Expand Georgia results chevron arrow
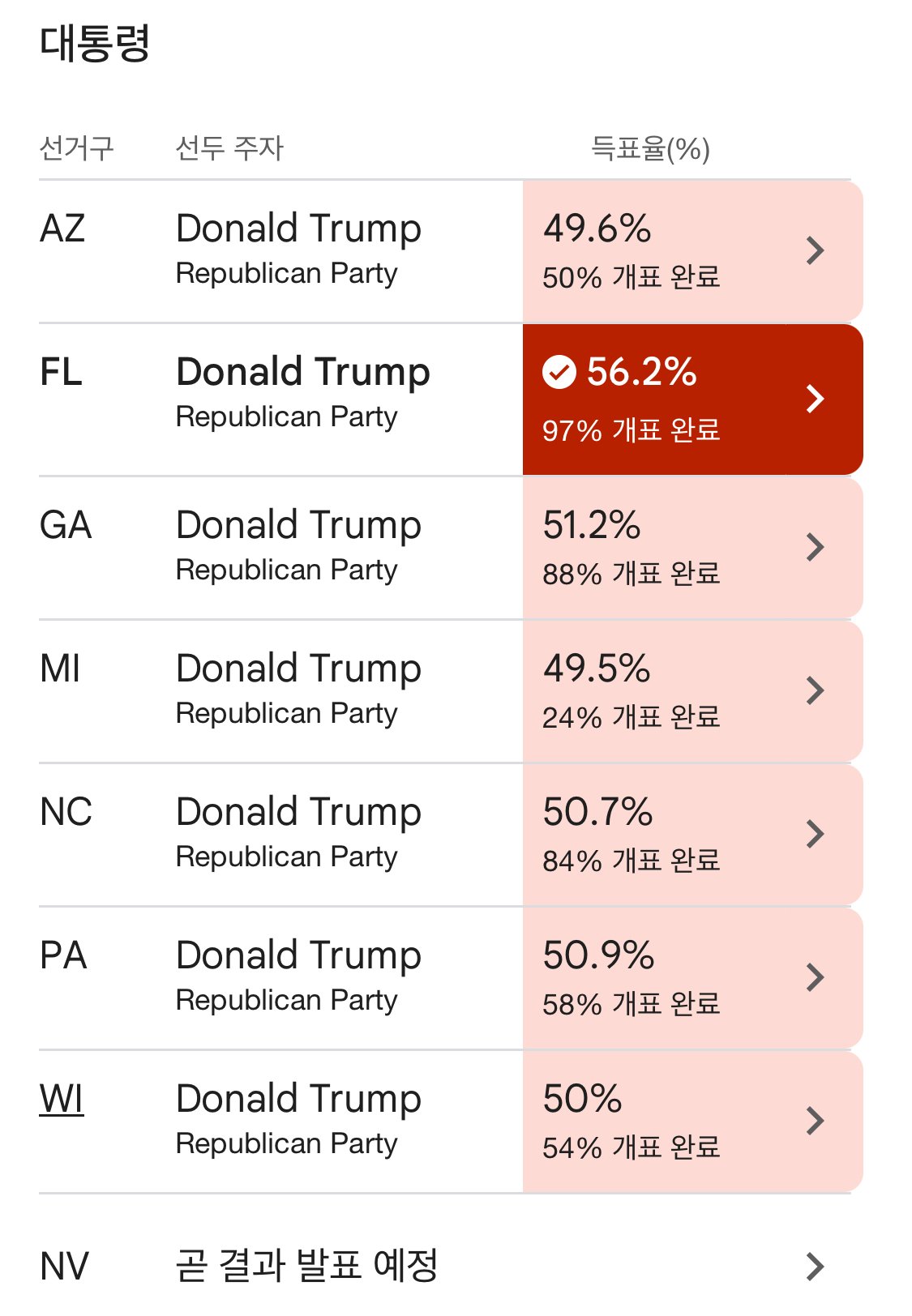Screen dimensions: 912x1316 (x=815, y=547)
